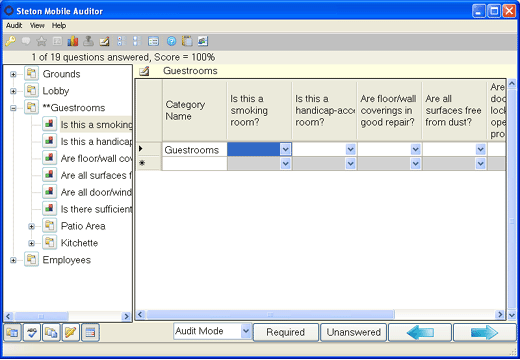Open the Audit Mode dropdown

pyautogui.click(x=246, y=331)
